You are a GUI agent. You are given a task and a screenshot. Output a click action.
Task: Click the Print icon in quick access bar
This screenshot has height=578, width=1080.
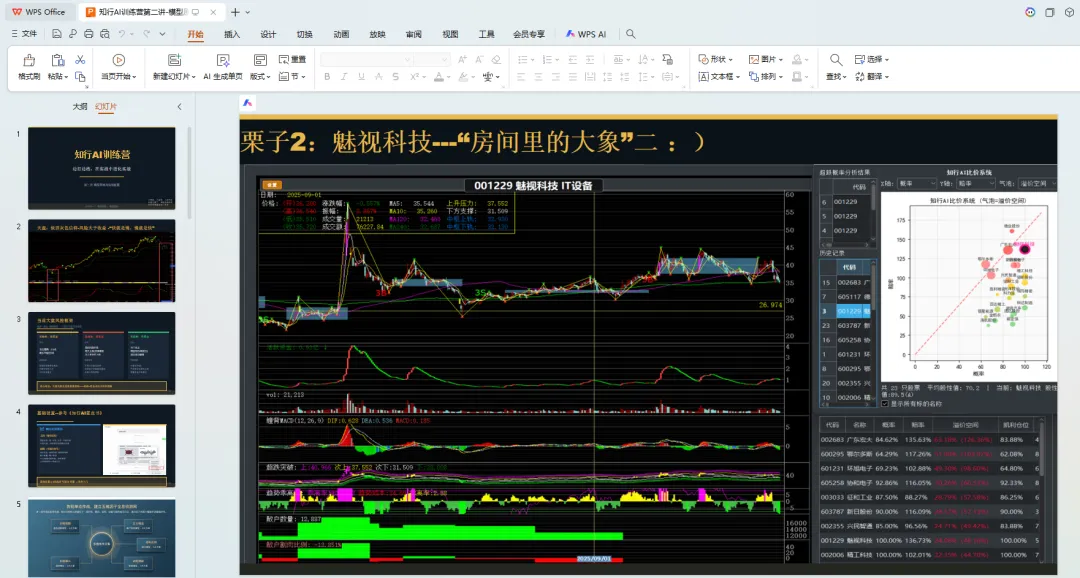[x=88, y=34]
